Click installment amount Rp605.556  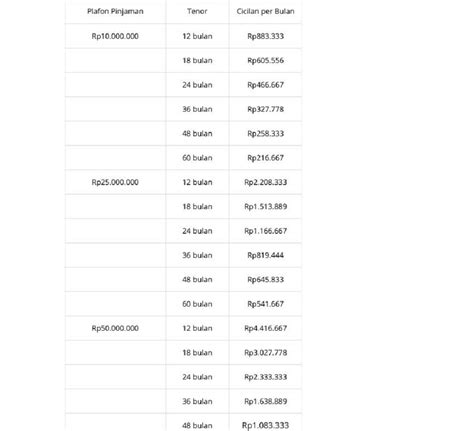coord(265,60)
